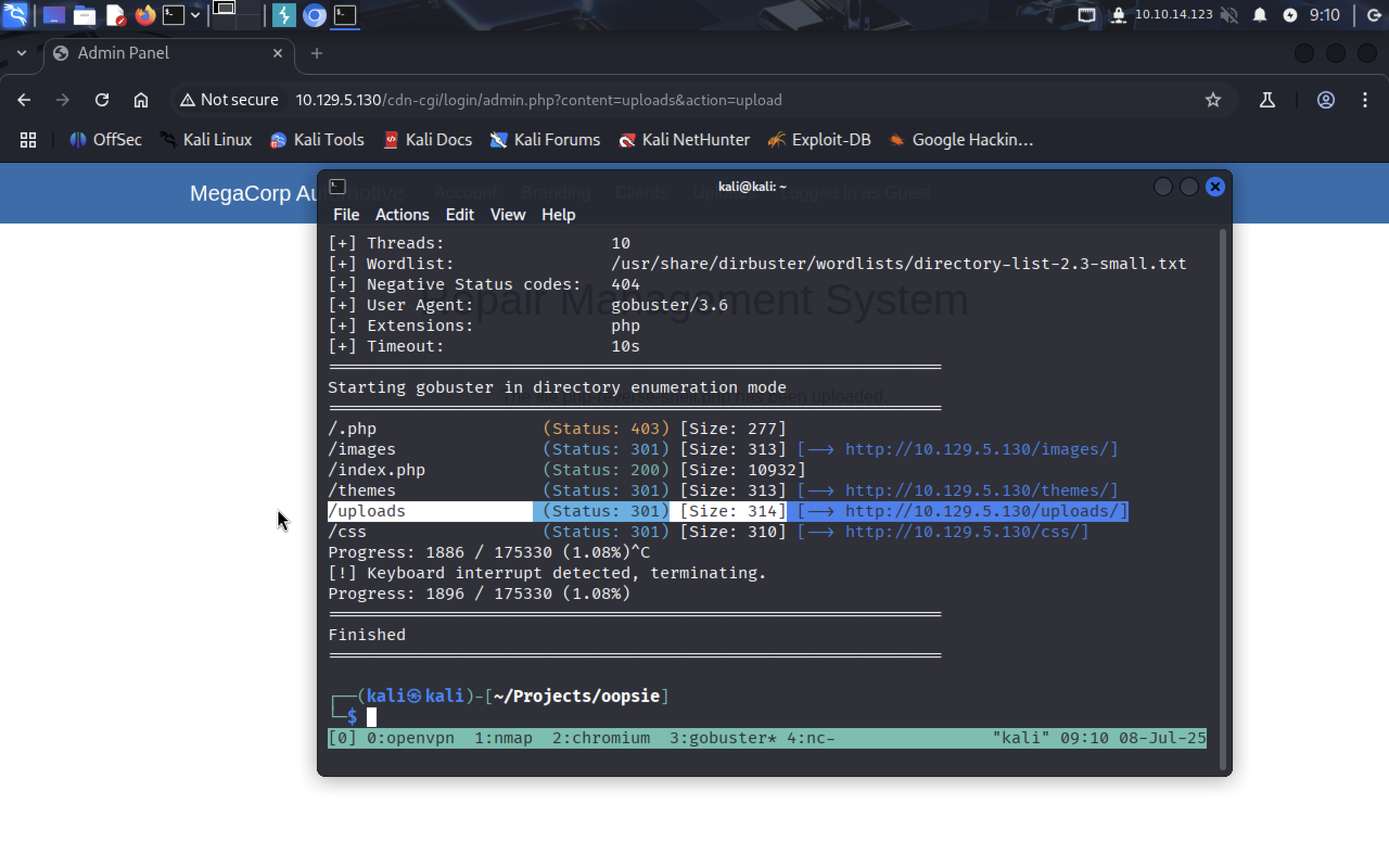The image size is (1389, 868).
Task: Click the VPN lock status icon
Action: pyautogui.click(x=1118, y=15)
